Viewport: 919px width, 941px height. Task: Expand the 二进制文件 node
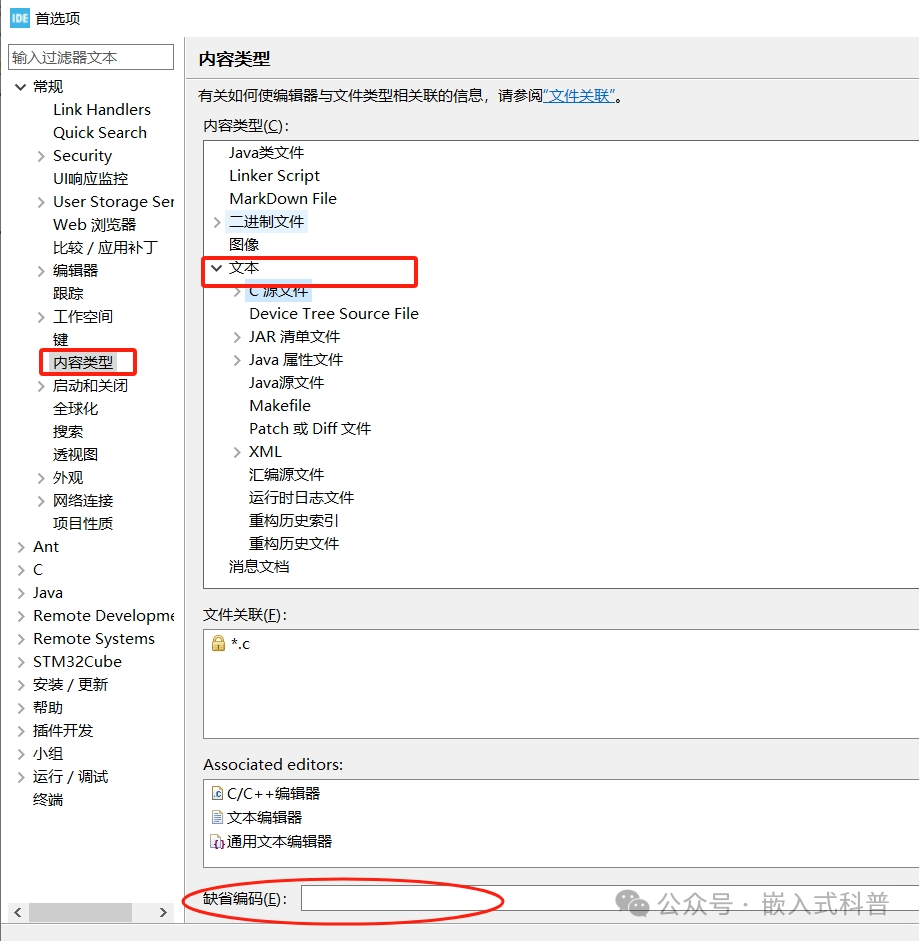[218, 221]
